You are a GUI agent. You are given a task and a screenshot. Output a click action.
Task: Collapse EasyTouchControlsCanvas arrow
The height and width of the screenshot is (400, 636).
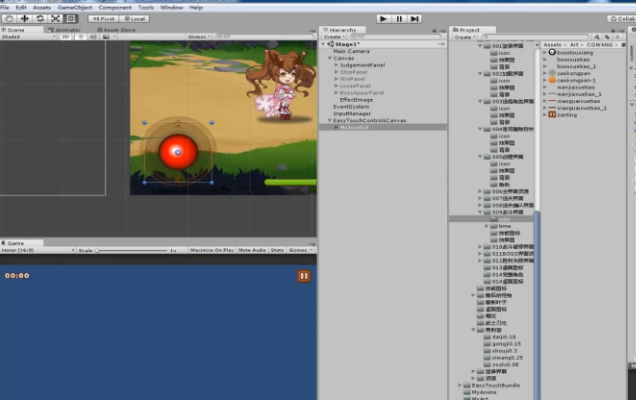(x=330, y=120)
